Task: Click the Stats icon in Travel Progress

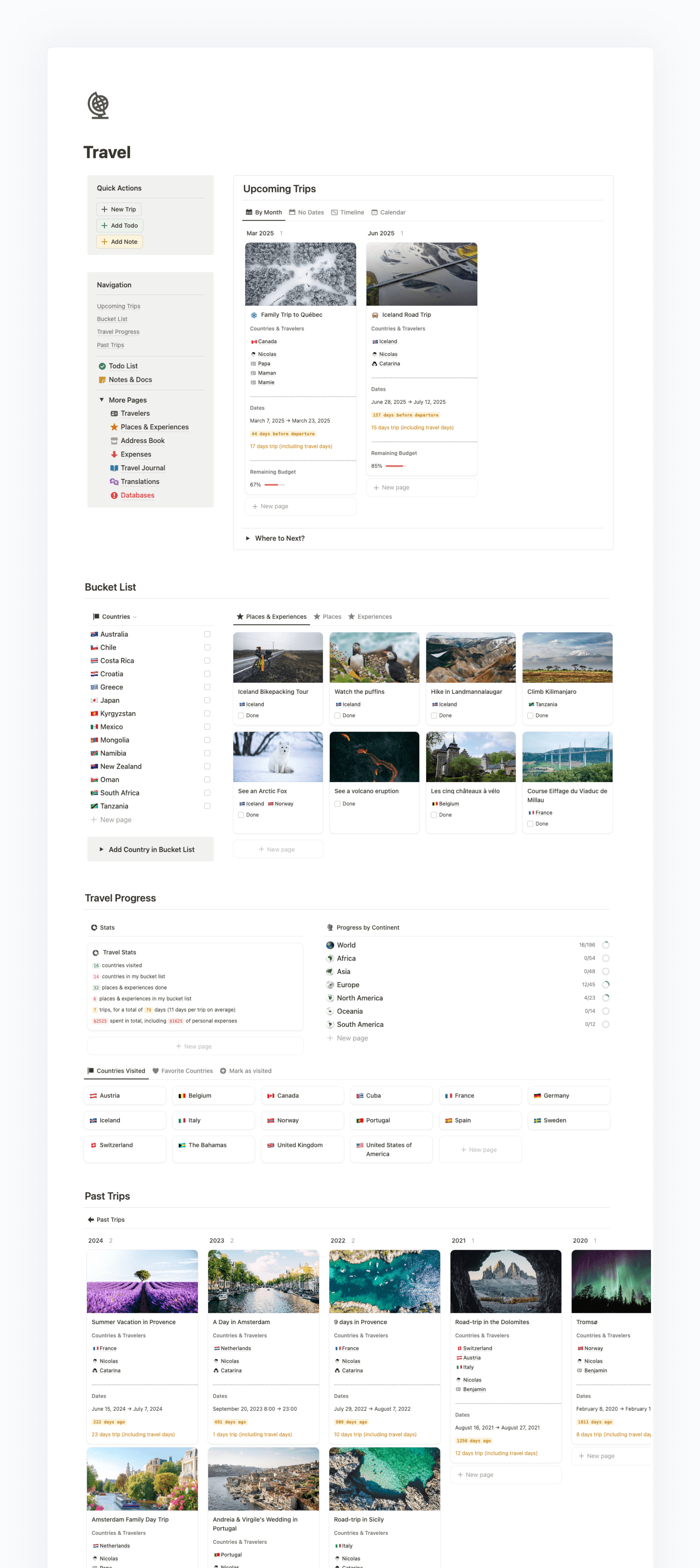Action: (x=94, y=928)
